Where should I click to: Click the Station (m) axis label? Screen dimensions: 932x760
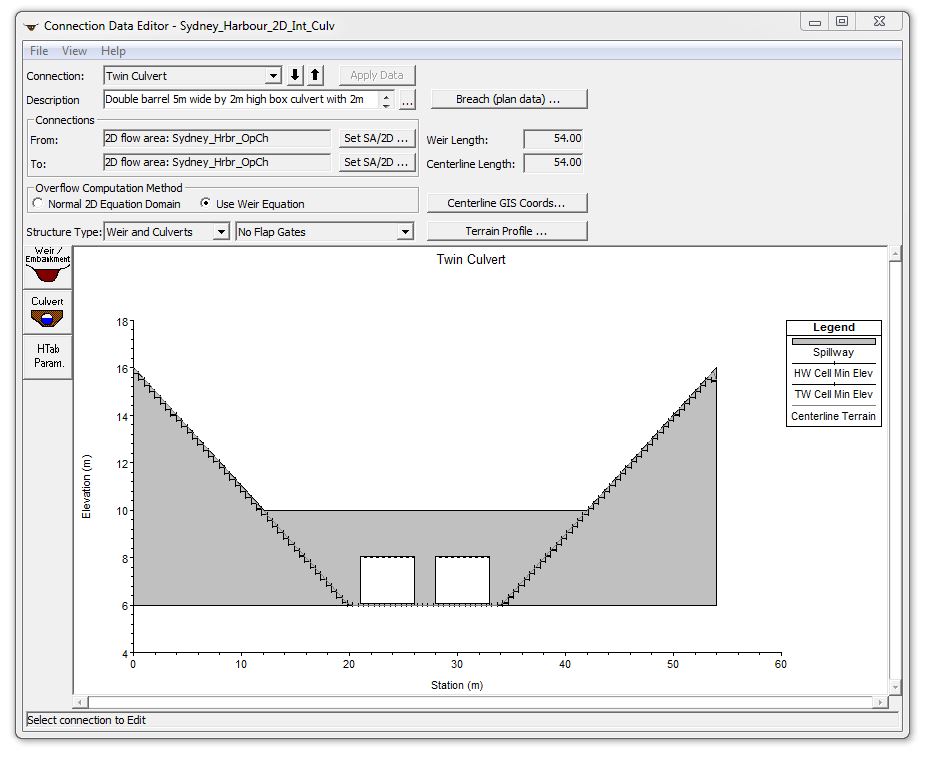(457, 685)
